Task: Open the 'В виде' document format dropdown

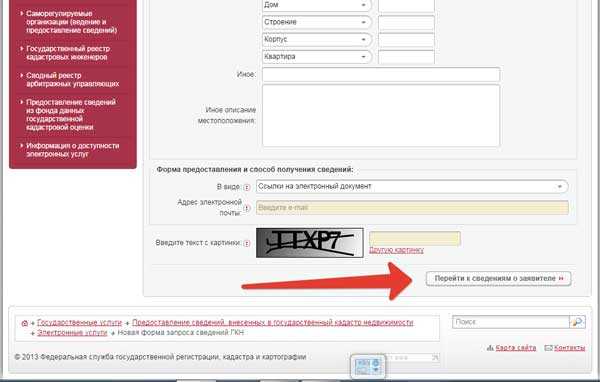Action: click(412, 186)
